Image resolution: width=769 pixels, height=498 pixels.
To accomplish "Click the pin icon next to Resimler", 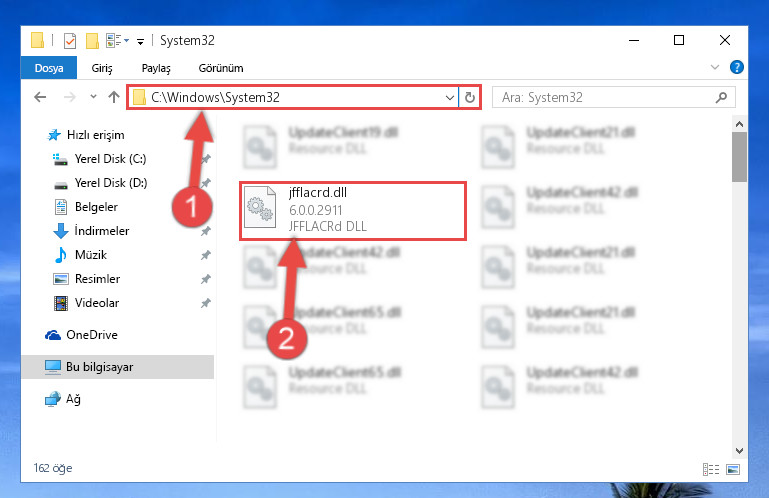I will pyautogui.click(x=205, y=279).
